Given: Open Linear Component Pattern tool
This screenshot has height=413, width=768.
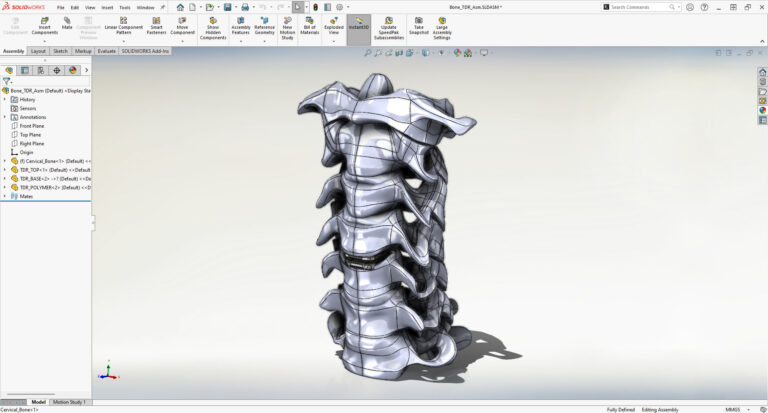Looking at the screenshot, I should pyautogui.click(x=124, y=26).
